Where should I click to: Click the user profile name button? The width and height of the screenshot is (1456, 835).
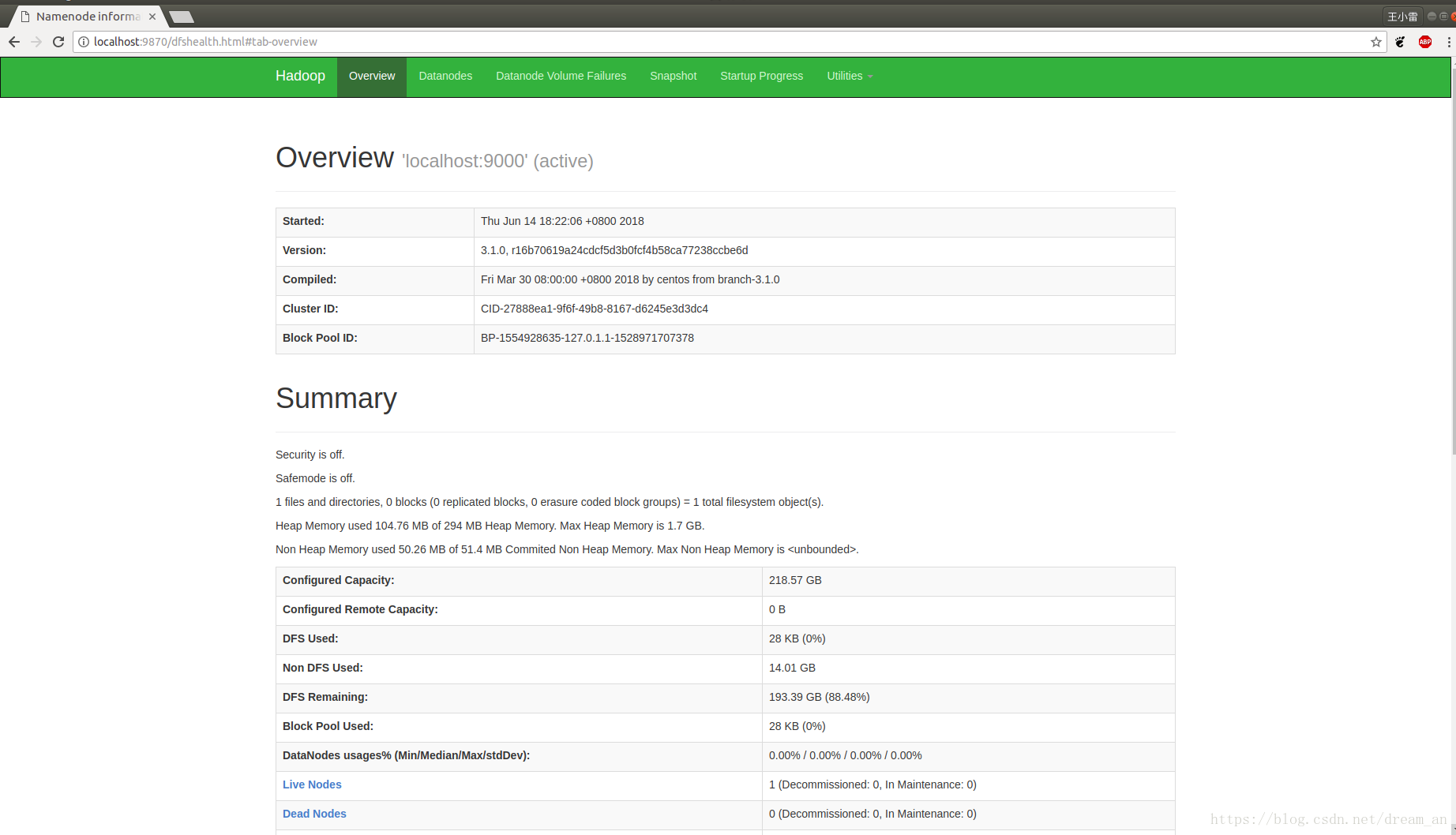pos(1402,17)
